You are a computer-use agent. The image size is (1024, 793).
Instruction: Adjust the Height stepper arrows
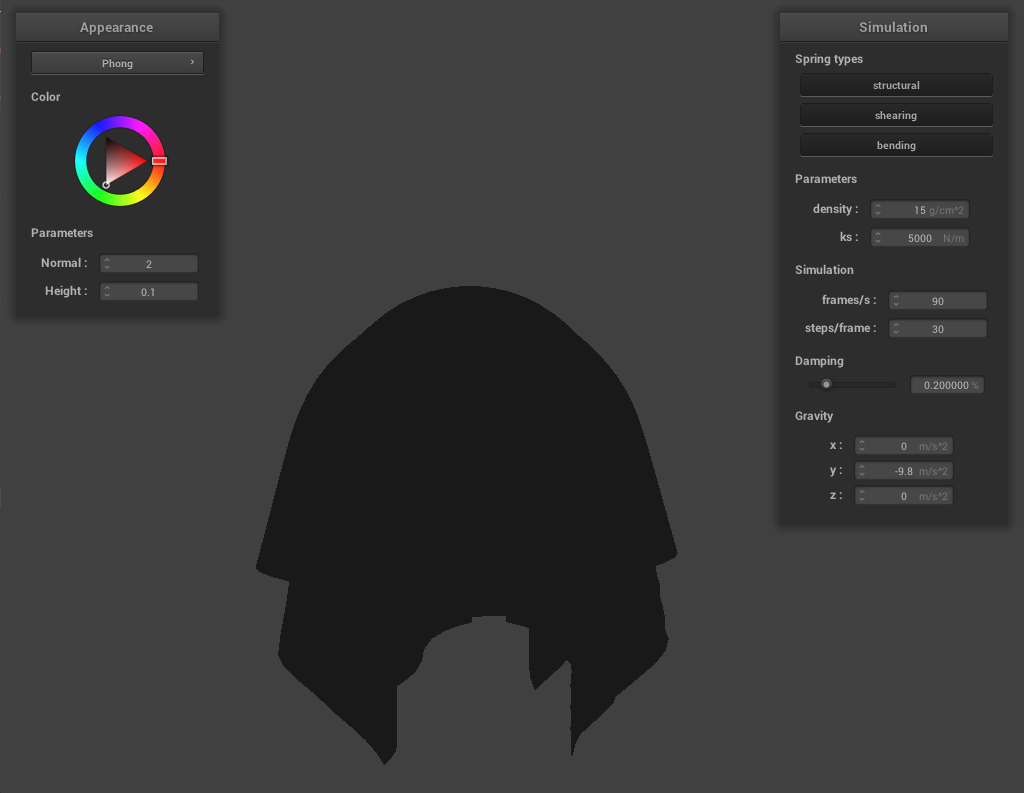[x=107, y=292]
